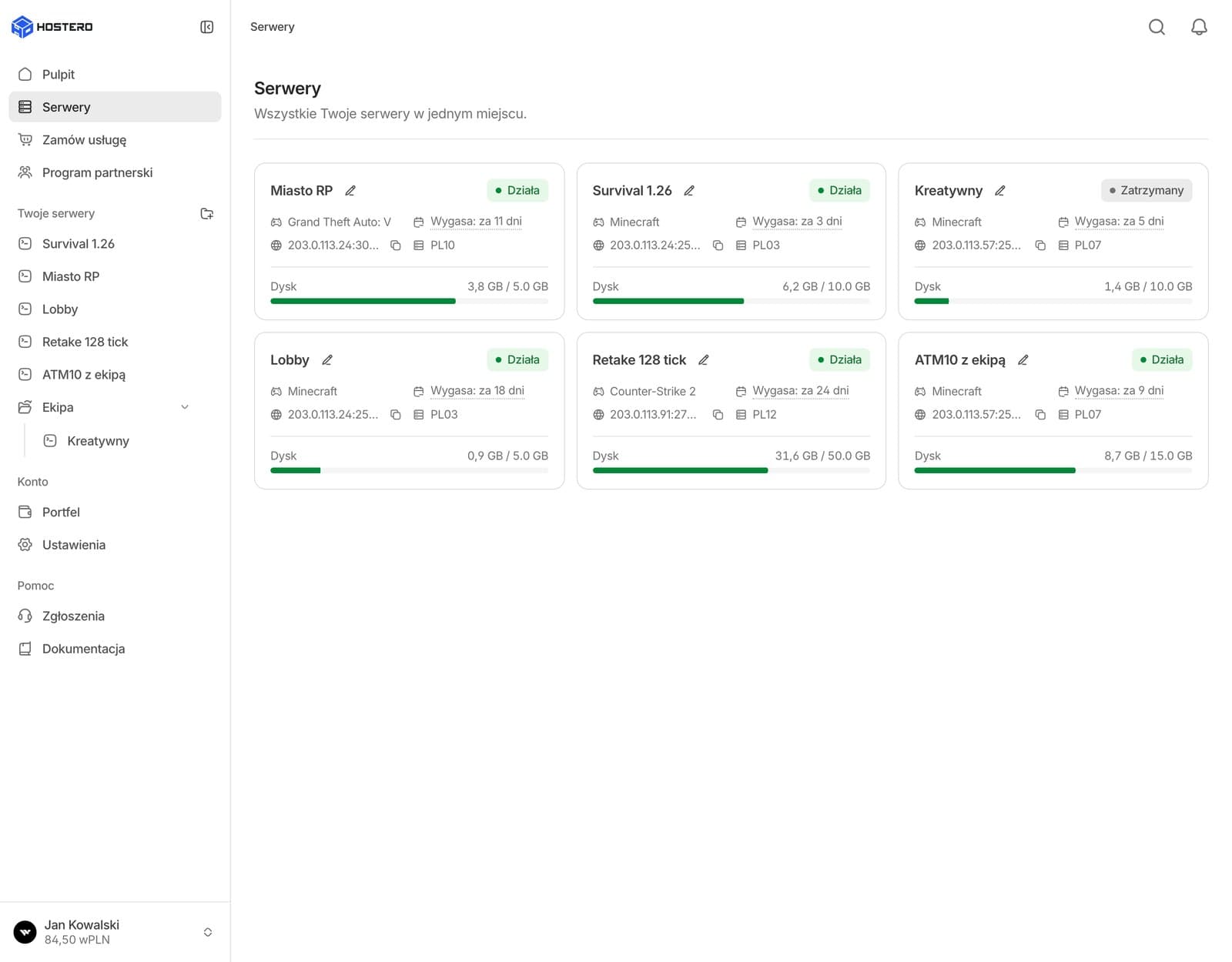The image size is (1232, 962).
Task: Copy IP address of ATM10 z ekipą card
Action: click(1040, 415)
